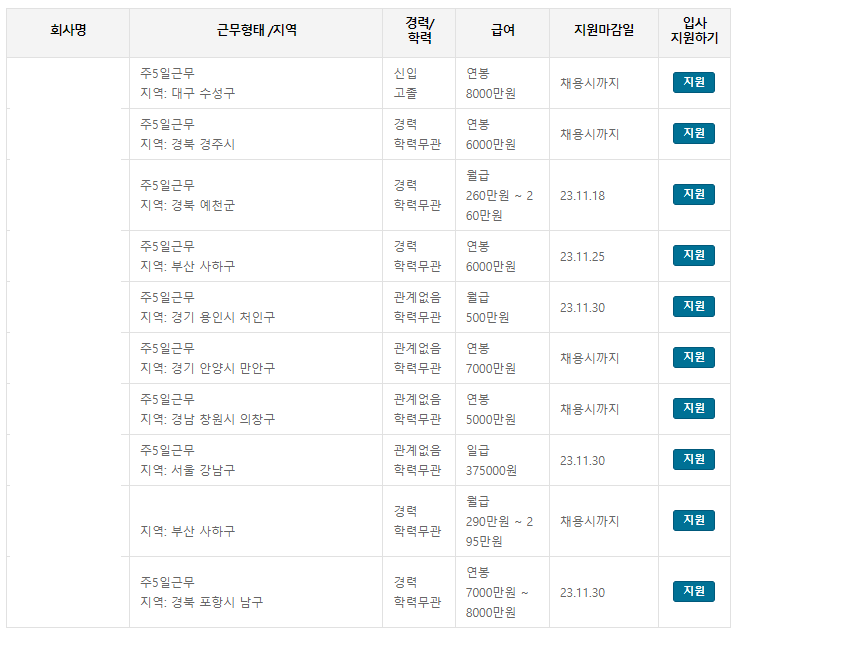Image resolution: width=867 pixels, height=658 pixels.
Task: Select the text 지역: 경북 포항시 남구
Action: click(x=202, y=602)
